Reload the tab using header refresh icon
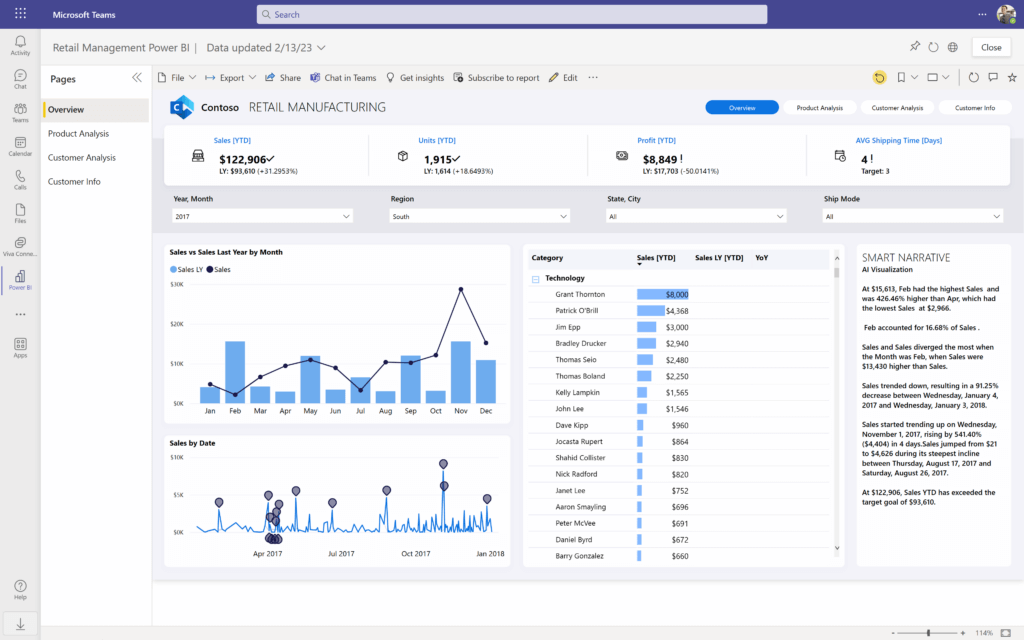 (x=933, y=47)
